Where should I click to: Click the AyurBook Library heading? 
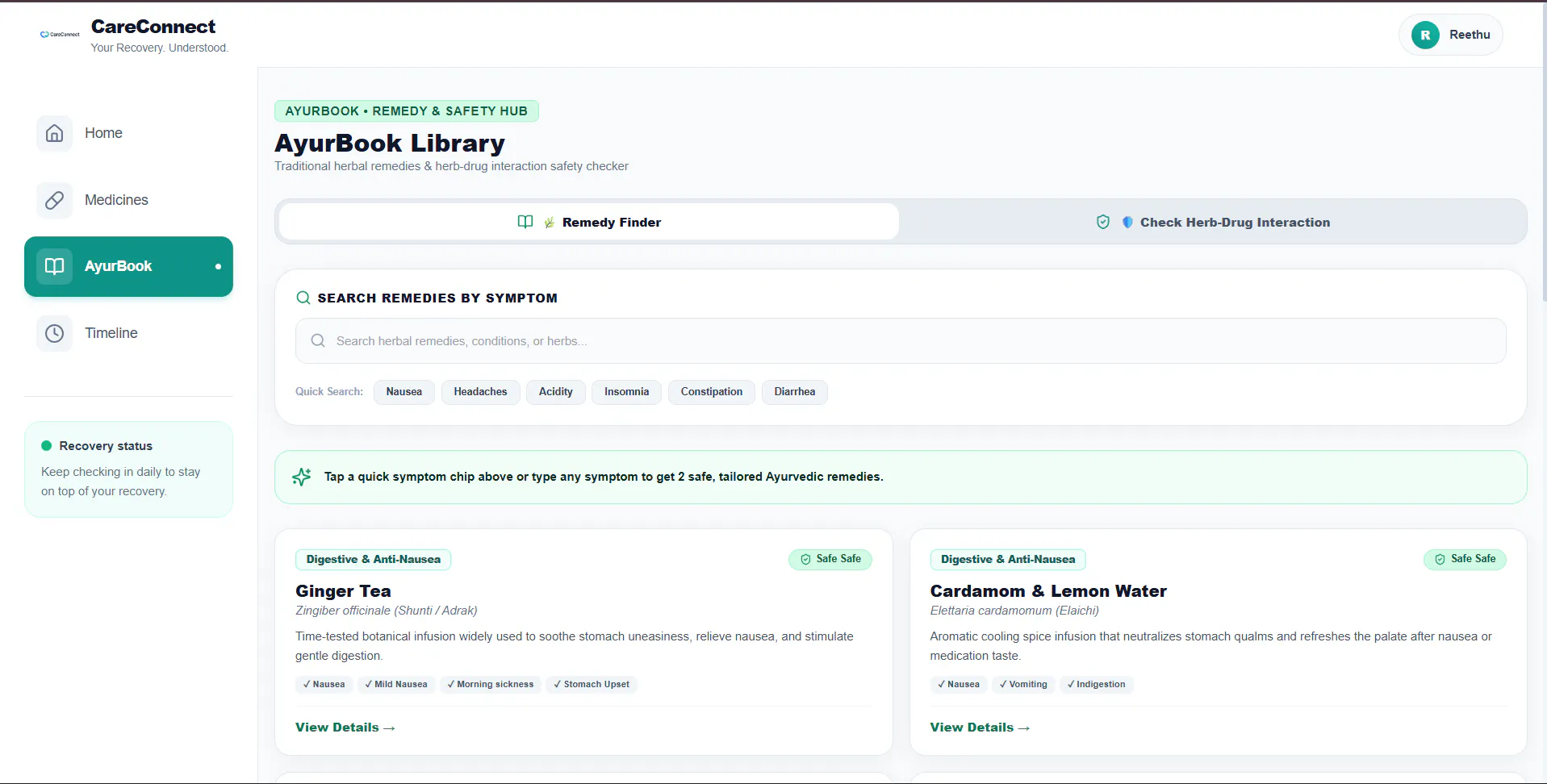[x=390, y=143]
